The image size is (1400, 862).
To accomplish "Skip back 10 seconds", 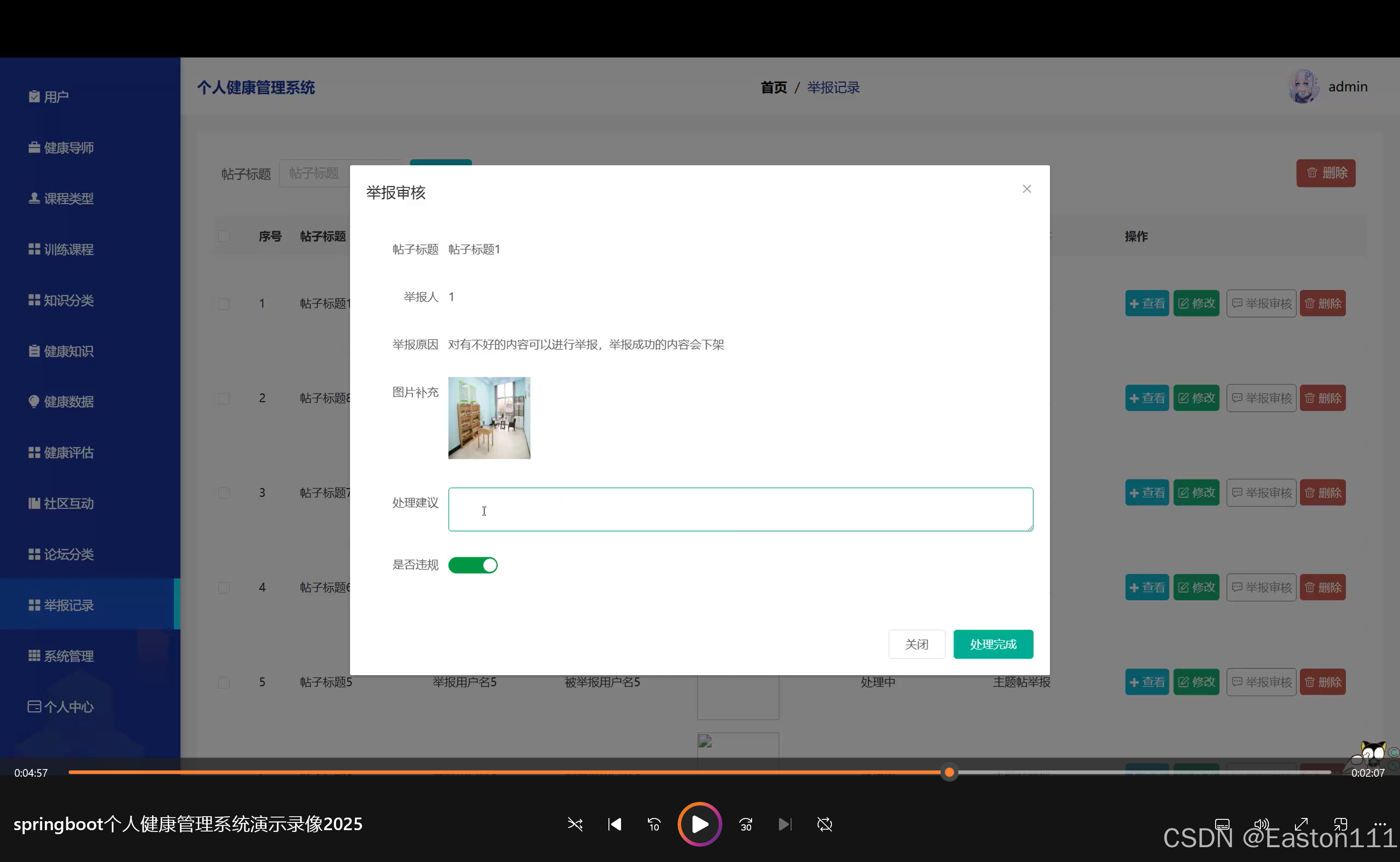I will point(654,824).
